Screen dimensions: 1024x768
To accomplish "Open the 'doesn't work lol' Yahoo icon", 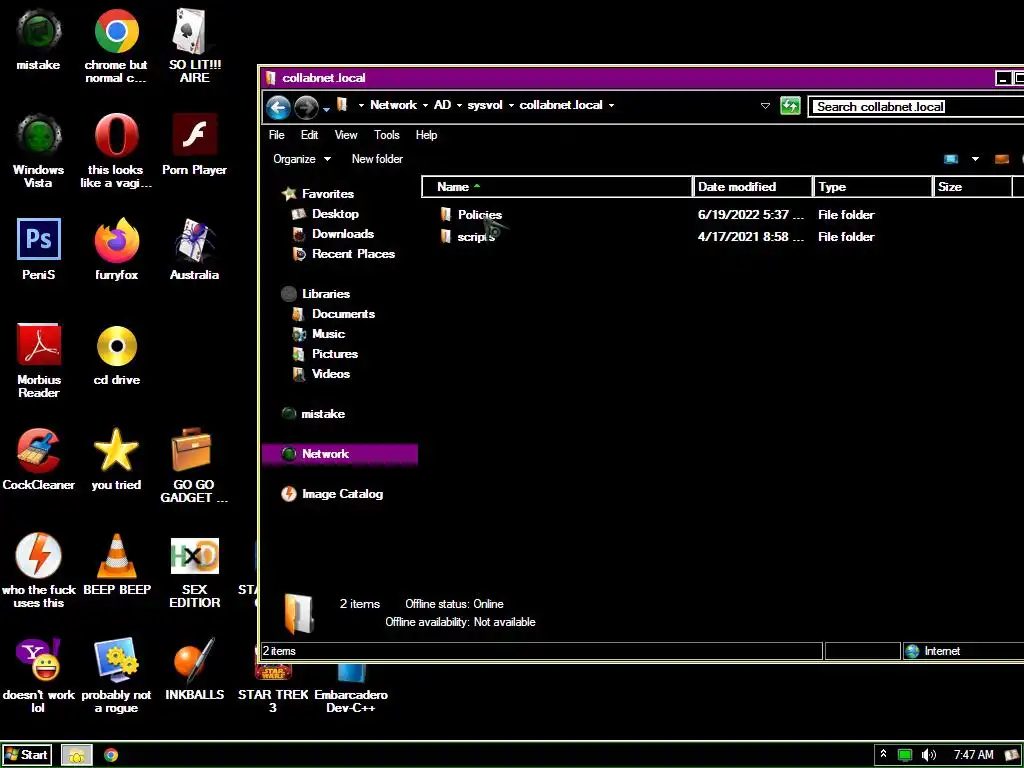I will coord(39,676).
